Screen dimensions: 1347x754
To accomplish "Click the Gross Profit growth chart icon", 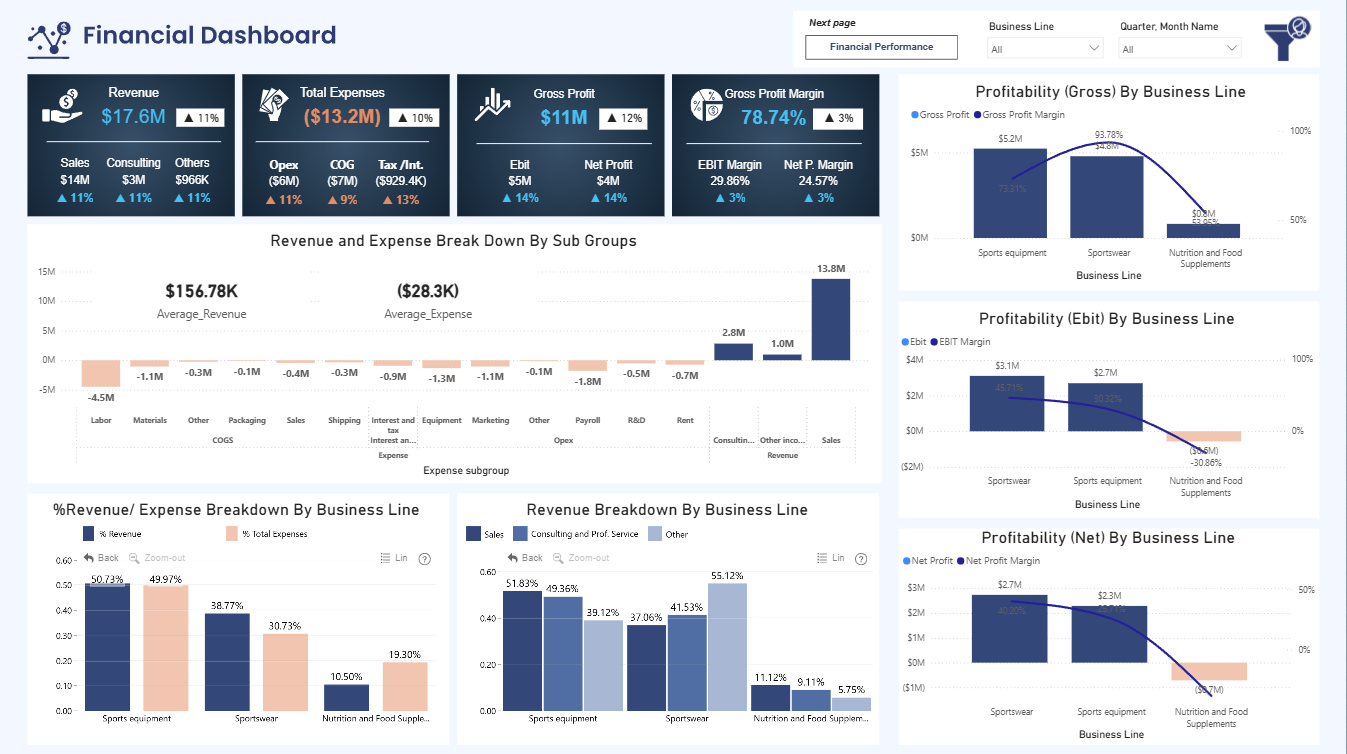I will click(493, 105).
